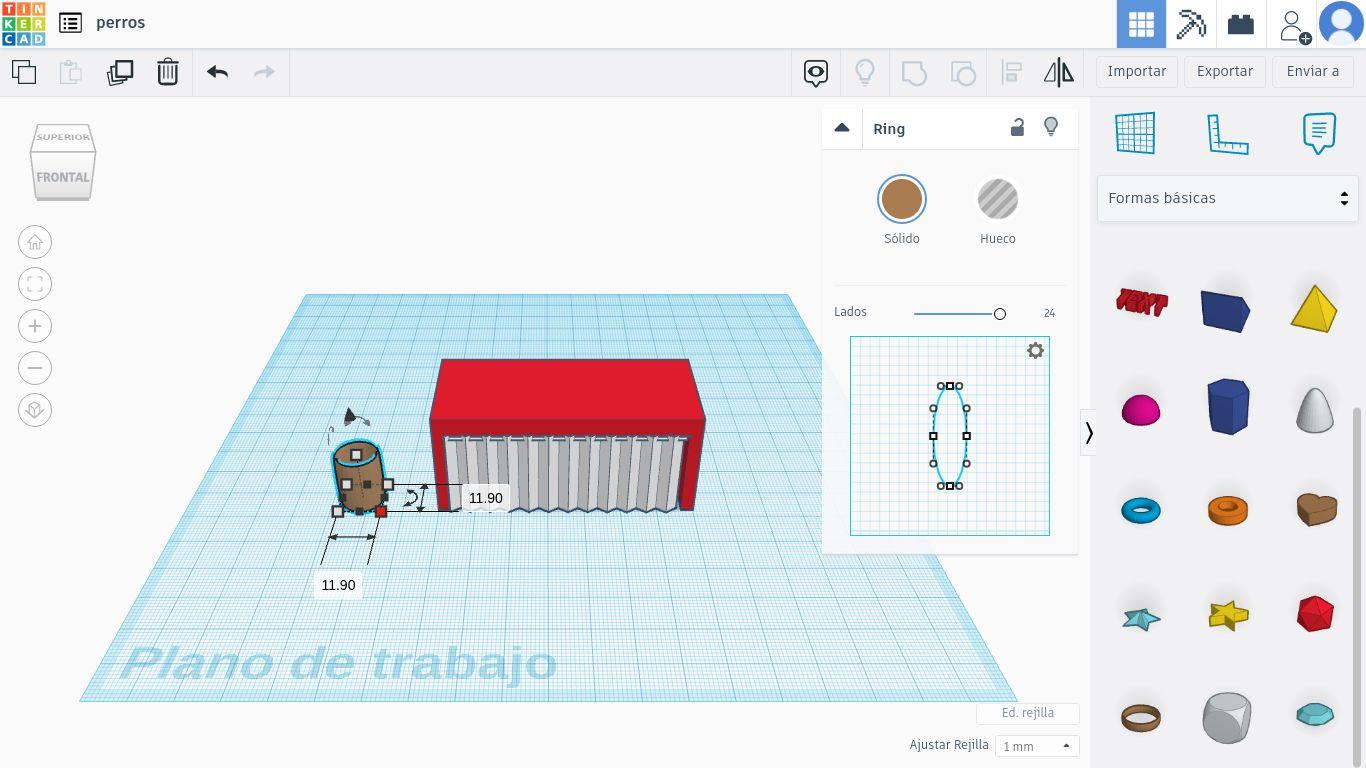Pick the blue polygon prism shape
This screenshot has width=1366, height=768.
pyautogui.click(x=1228, y=406)
